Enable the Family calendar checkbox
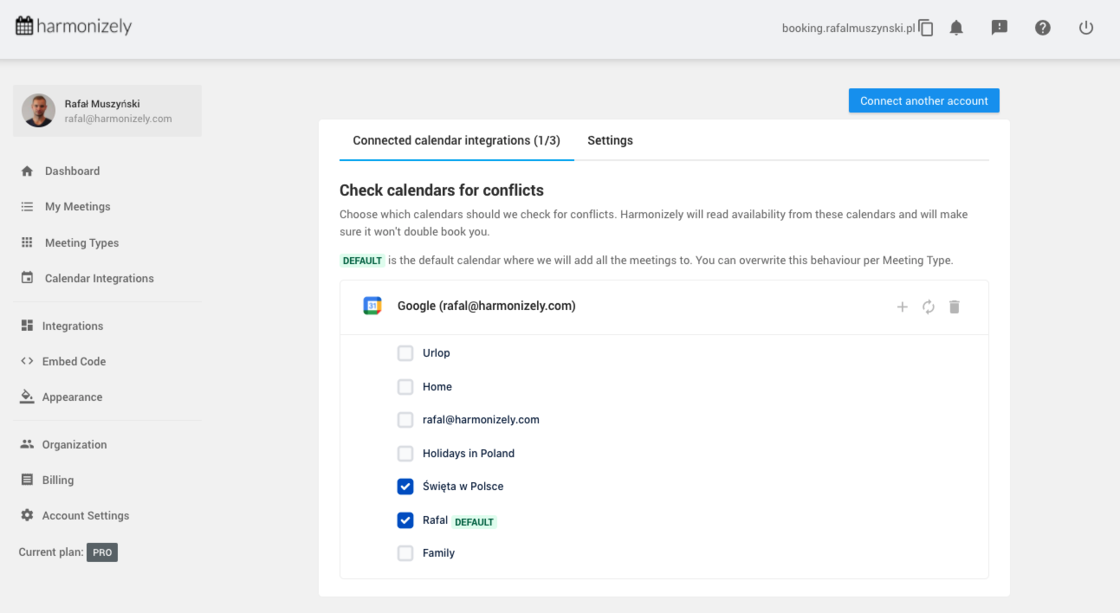1120x613 pixels. (405, 553)
